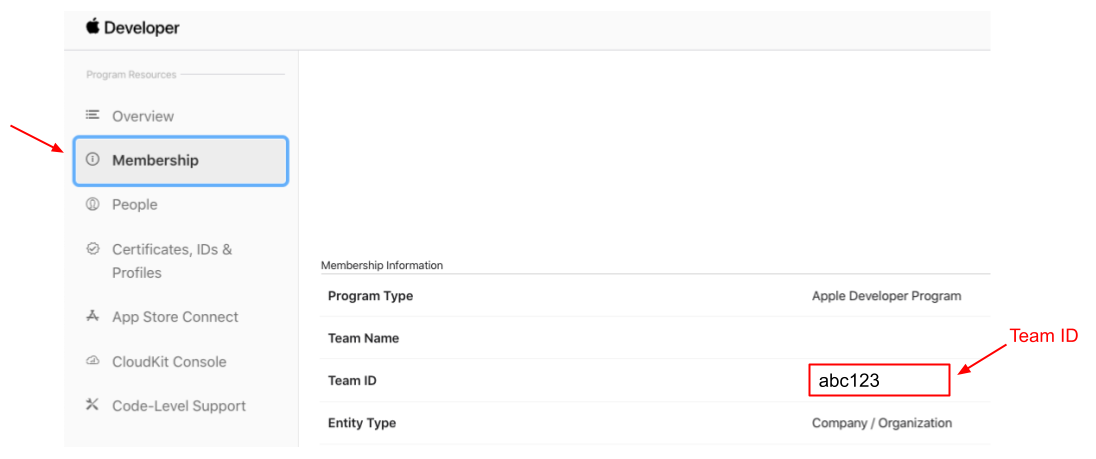Click the Program Type row label
Image resolution: width=1096 pixels, height=459 pixels.
click(370, 296)
